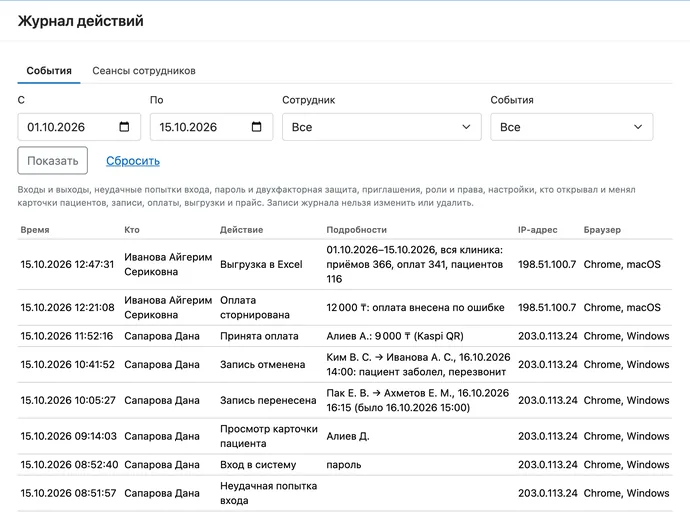Open calendar picker in end date 15.10.2026

tap(256, 127)
